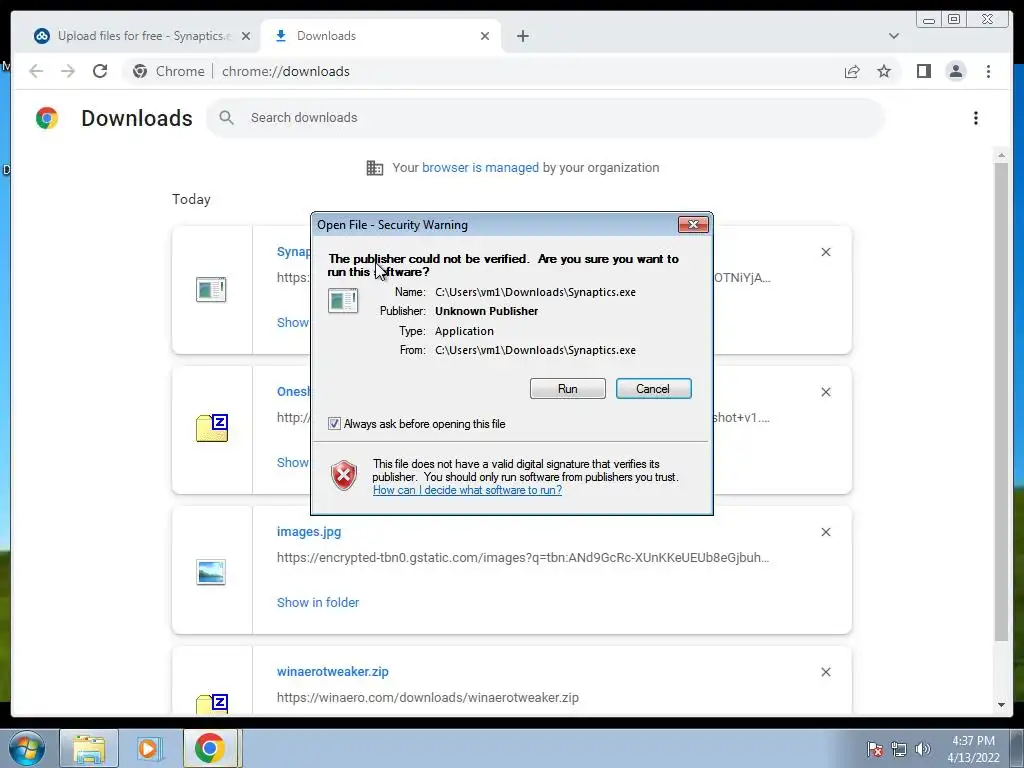The width and height of the screenshot is (1024, 768).
Task: Toggle Chrome side panel icon
Action: [x=923, y=71]
